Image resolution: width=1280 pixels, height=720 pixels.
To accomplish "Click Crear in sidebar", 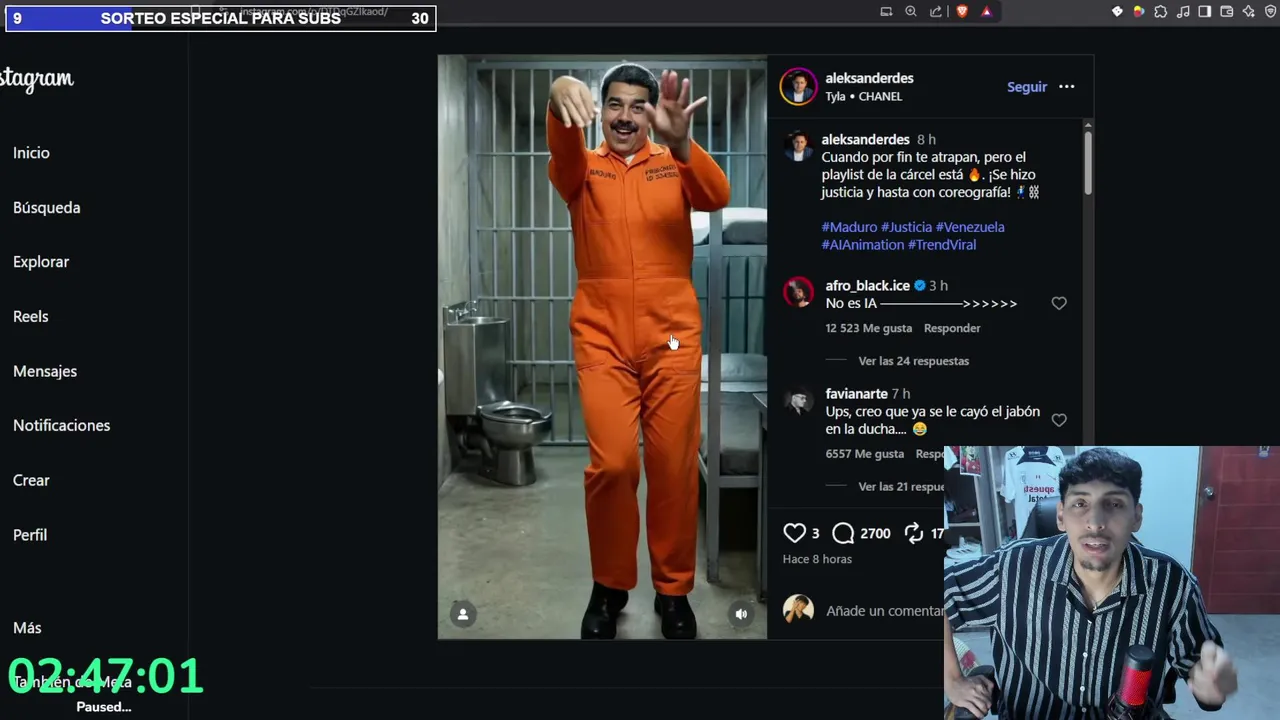I will point(31,480).
